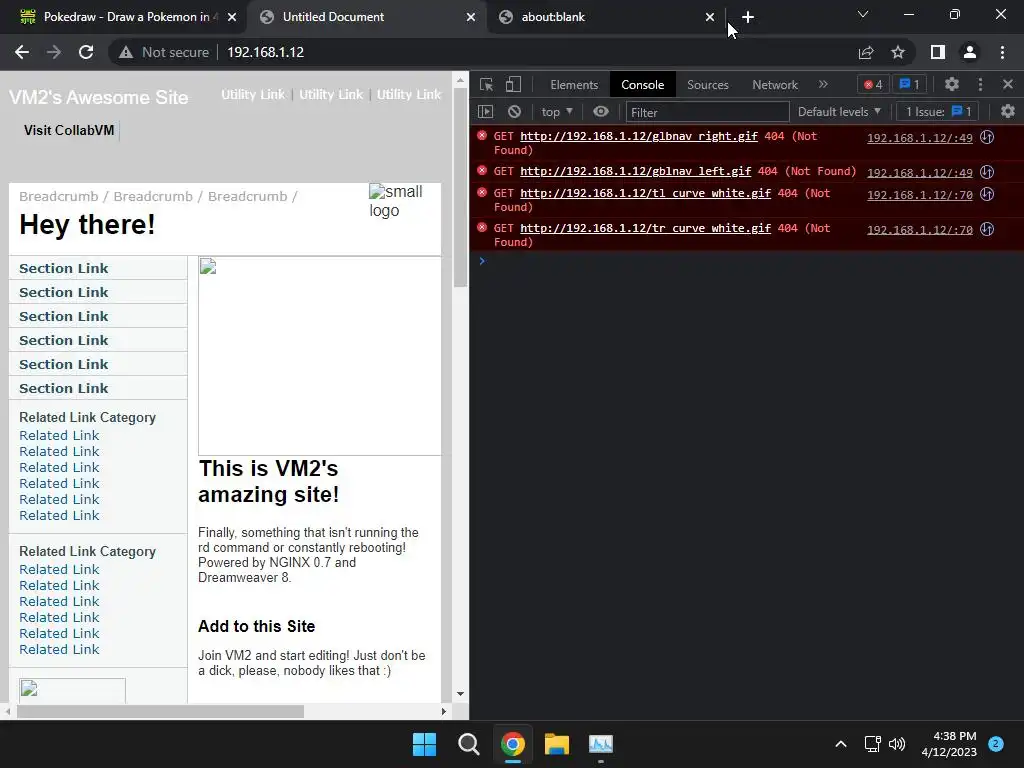
Task: Open the Chrome three-dot menu
Action: pyautogui.click(x=1002, y=52)
